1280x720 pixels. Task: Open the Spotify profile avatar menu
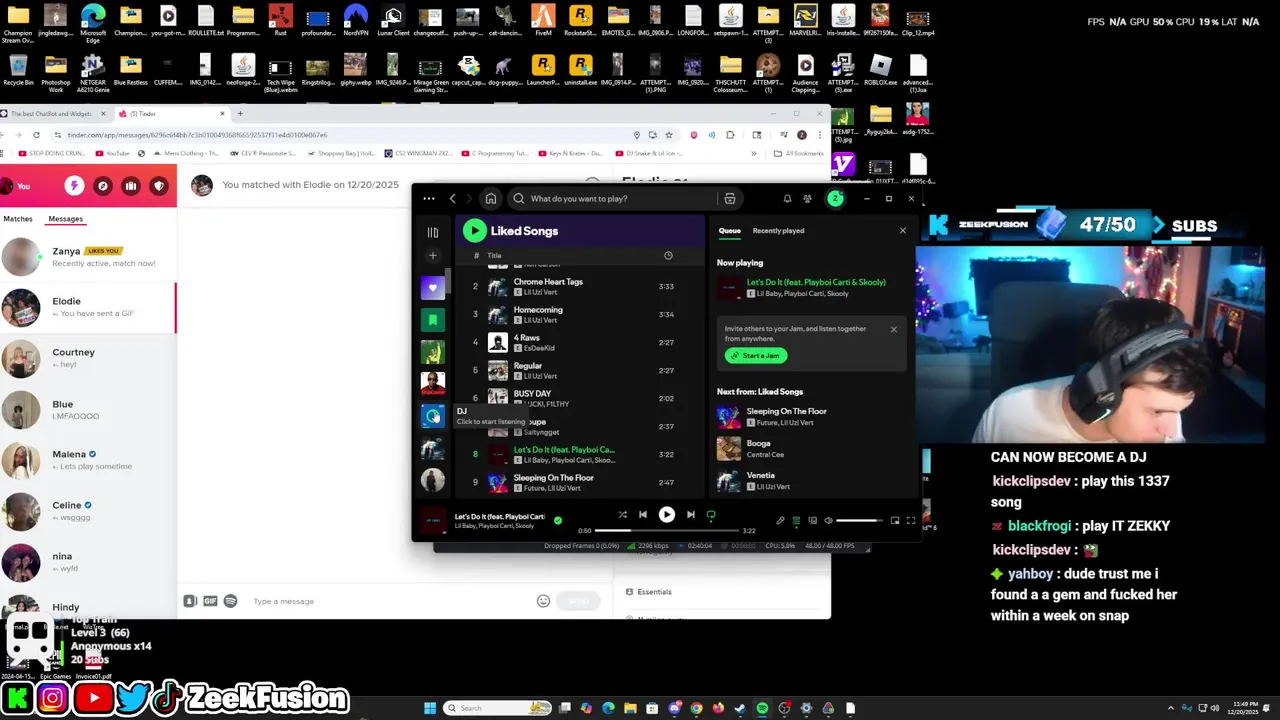[x=835, y=199]
